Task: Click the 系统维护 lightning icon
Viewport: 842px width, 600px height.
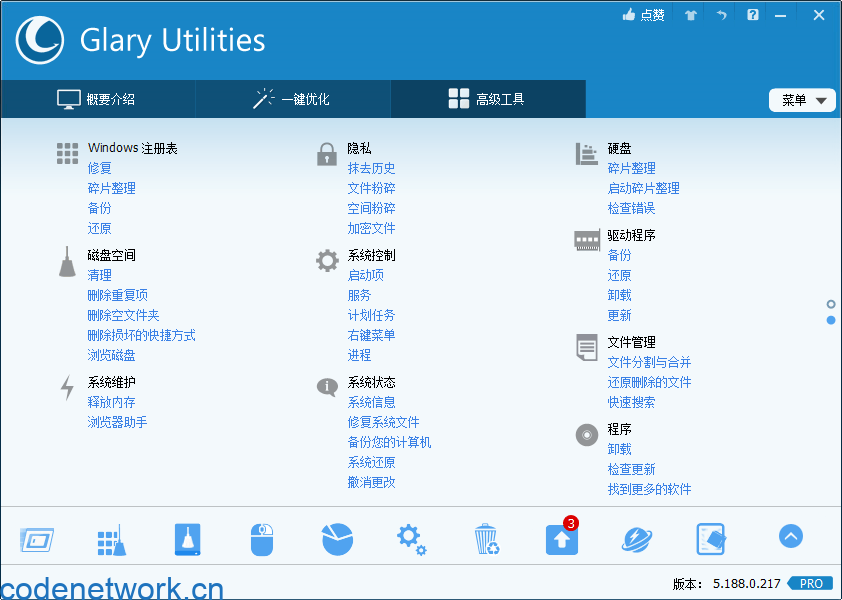Action: 67,387
